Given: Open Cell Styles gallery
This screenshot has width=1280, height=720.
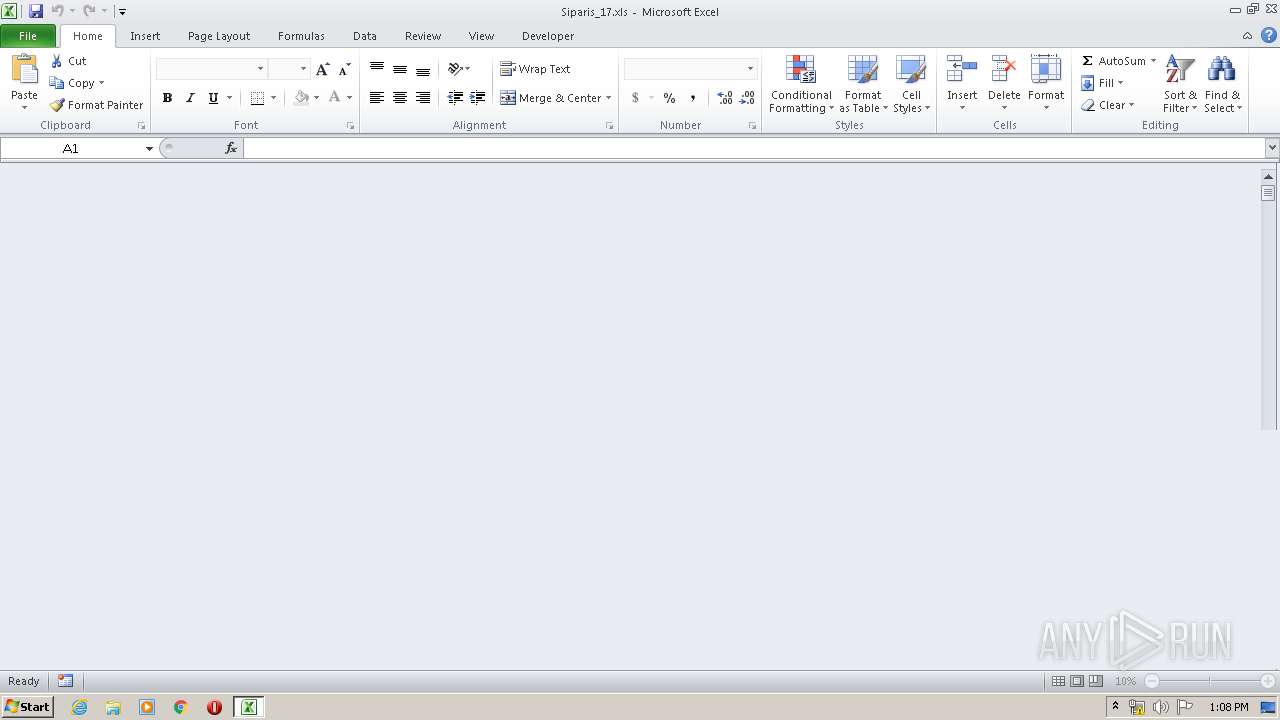Looking at the screenshot, I should 911,84.
